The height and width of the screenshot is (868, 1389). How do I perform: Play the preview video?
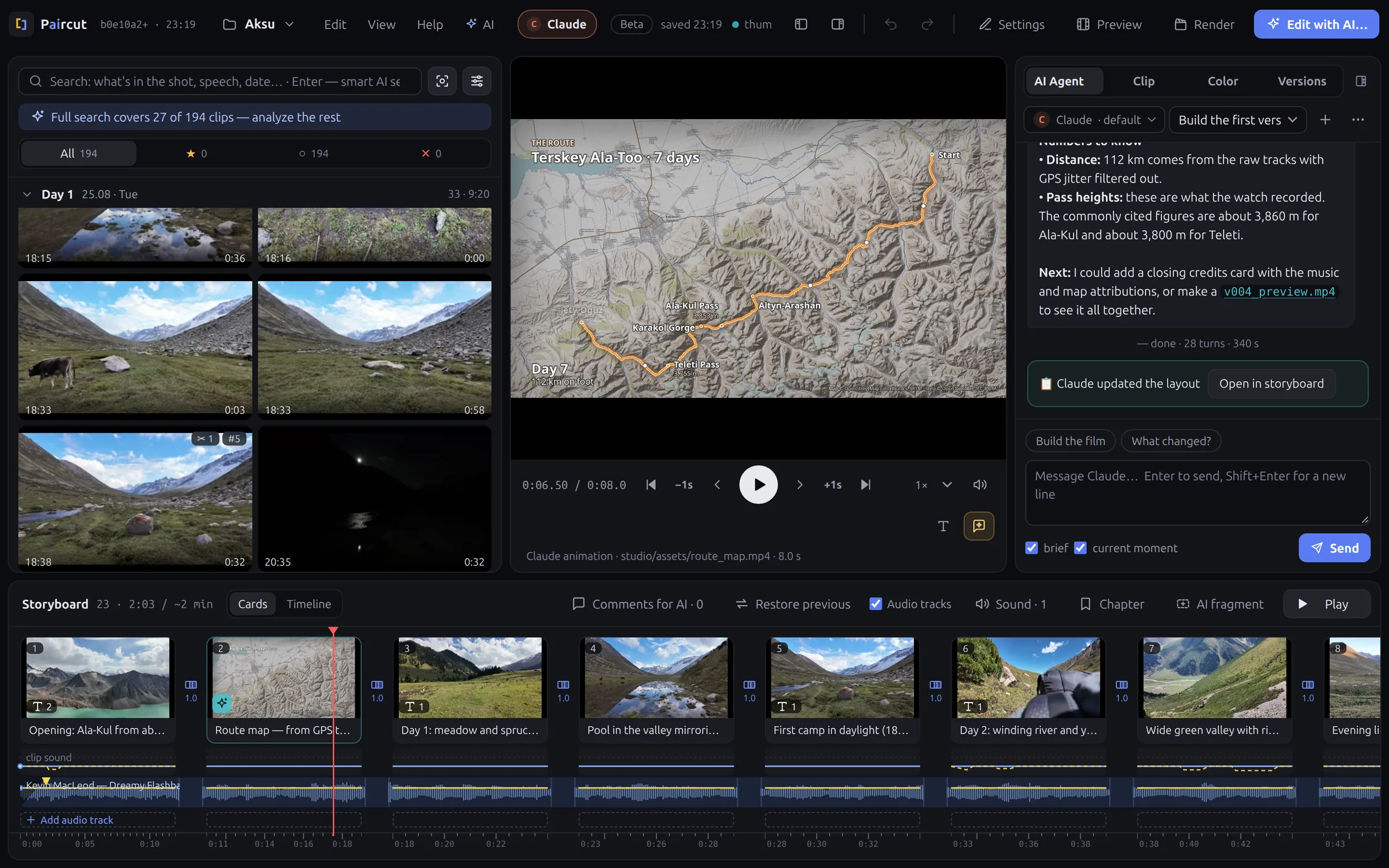(x=758, y=485)
